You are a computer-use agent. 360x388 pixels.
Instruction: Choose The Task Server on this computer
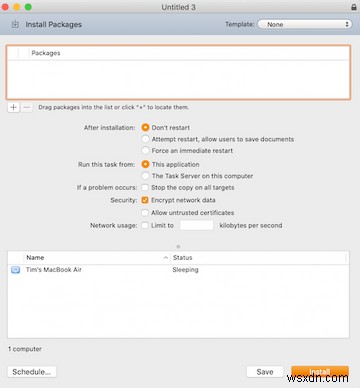pos(145,176)
